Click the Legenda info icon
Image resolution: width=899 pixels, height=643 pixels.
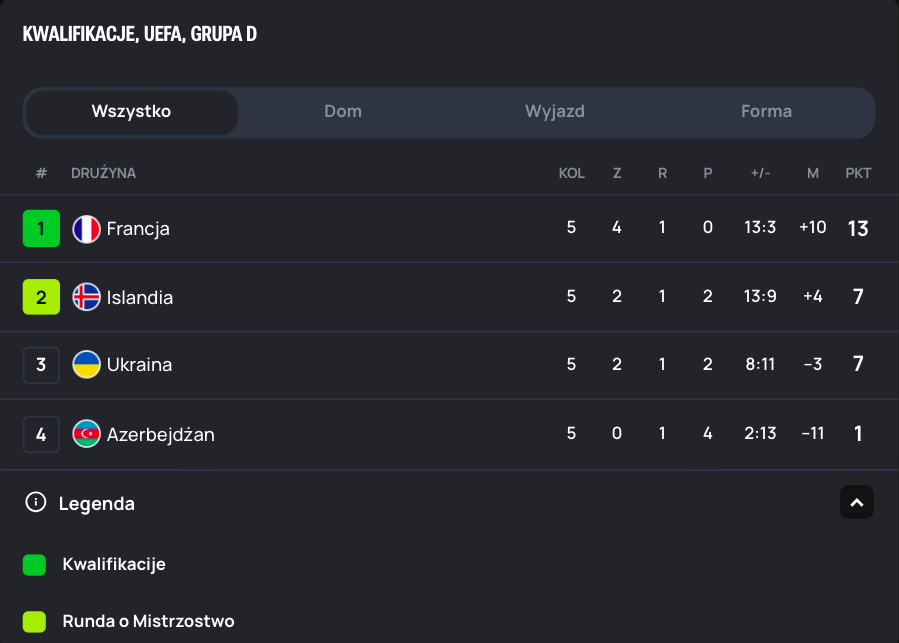[x=36, y=503]
